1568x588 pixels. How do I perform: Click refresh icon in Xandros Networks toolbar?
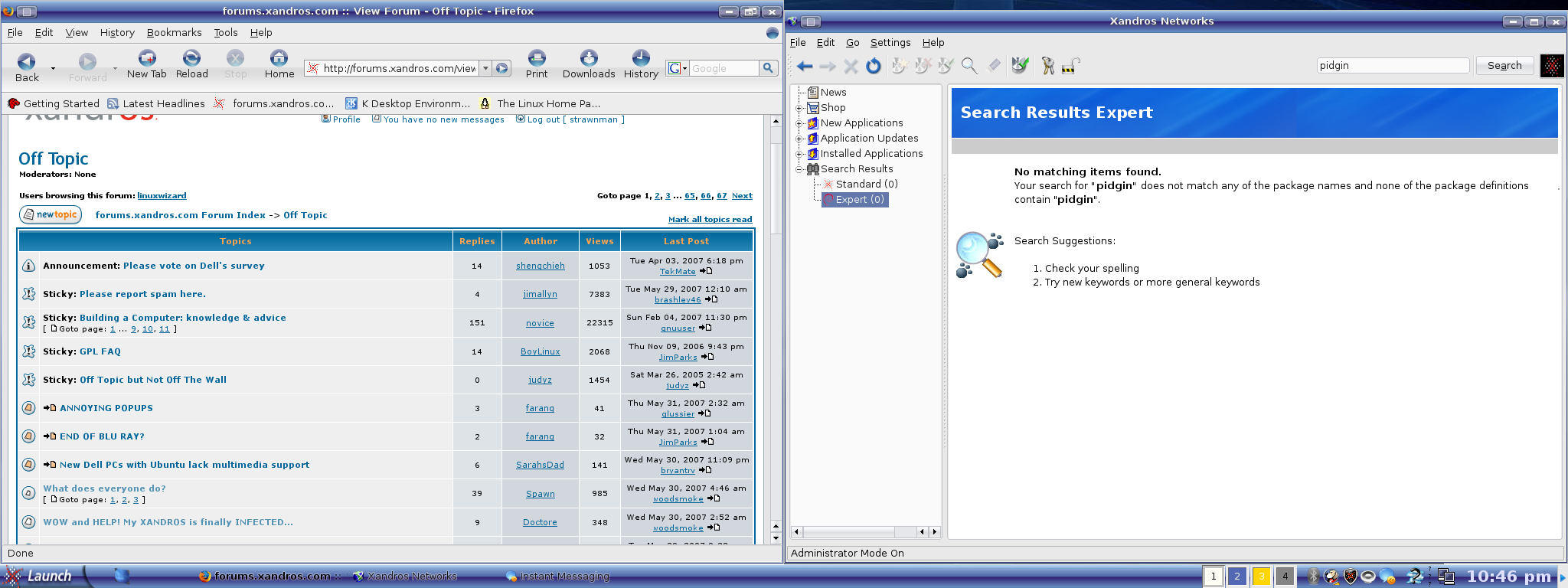(874, 67)
